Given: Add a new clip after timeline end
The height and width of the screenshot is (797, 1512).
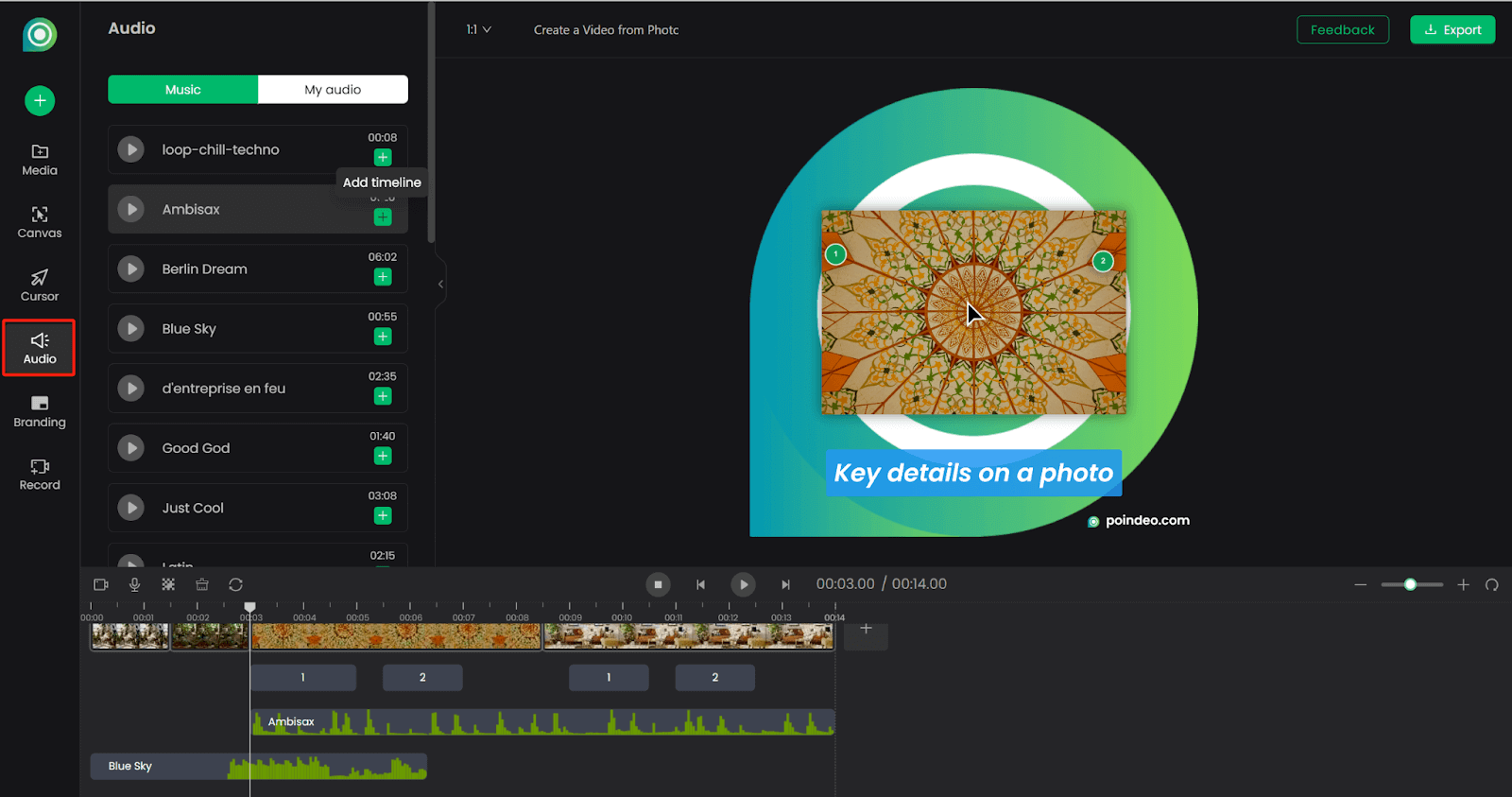Looking at the screenshot, I should [x=866, y=629].
